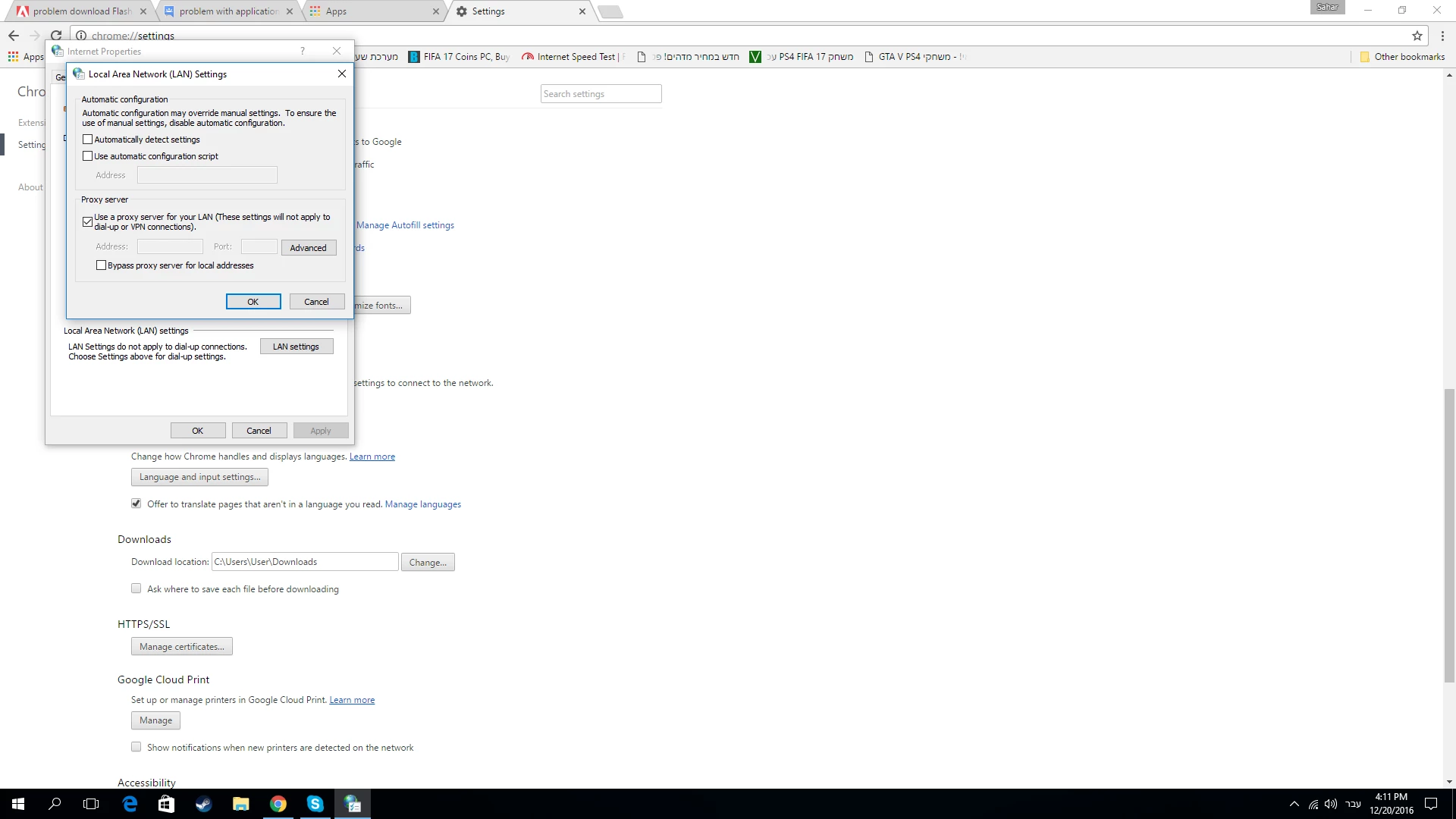Click the bookmark star icon
The height and width of the screenshot is (819, 1456).
(x=1417, y=35)
